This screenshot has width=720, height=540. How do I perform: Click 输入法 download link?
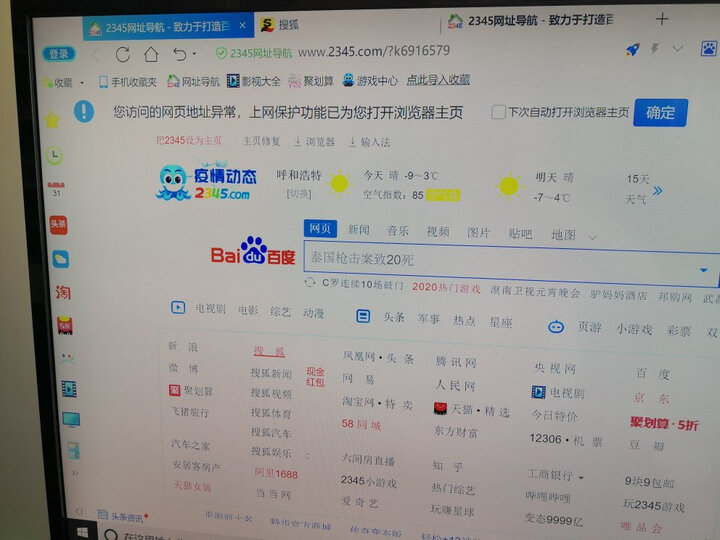[370, 142]
